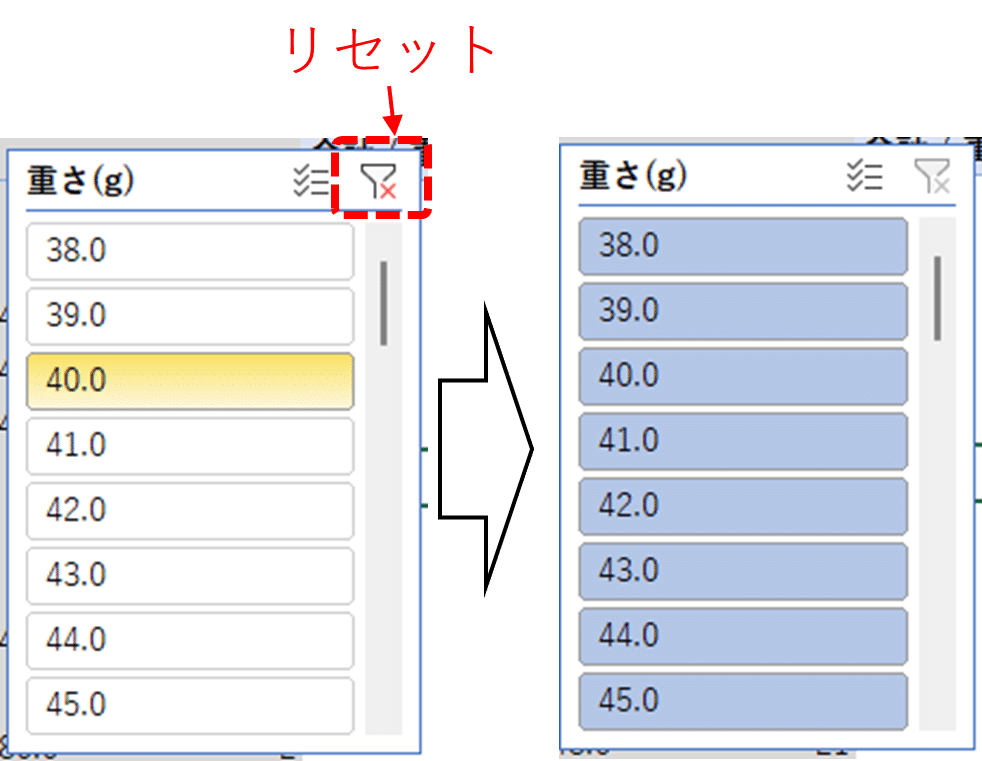Click scrollbar thumb in the left slicer
982x761 pixels.
[384, 303]
